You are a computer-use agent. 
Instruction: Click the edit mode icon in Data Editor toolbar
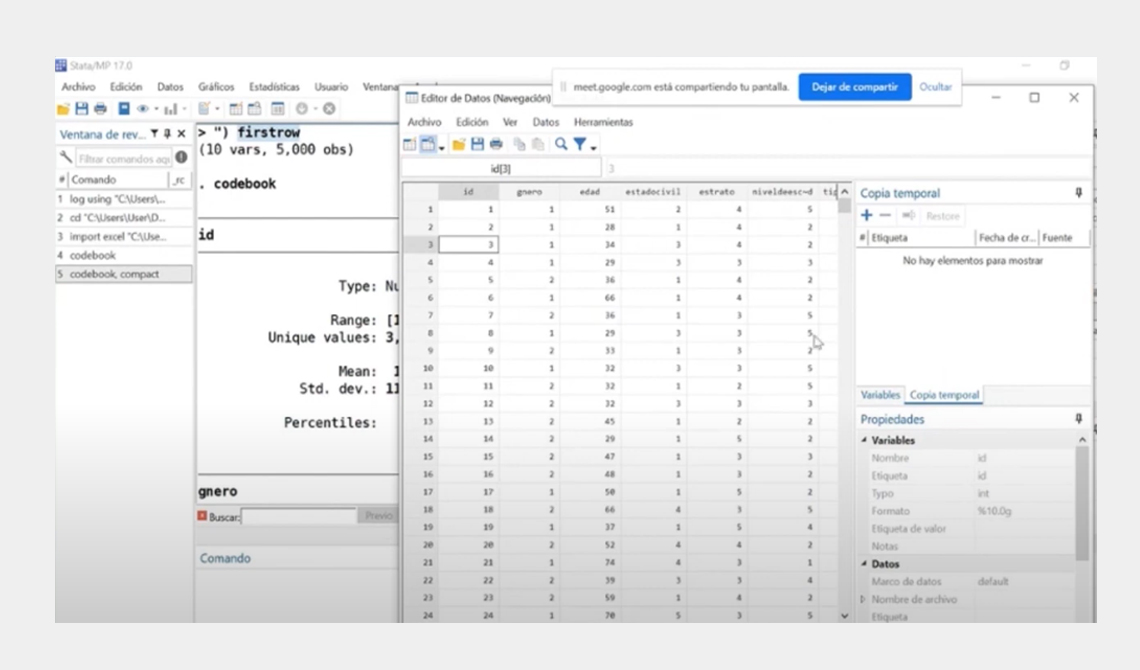(x=409, y=145)
